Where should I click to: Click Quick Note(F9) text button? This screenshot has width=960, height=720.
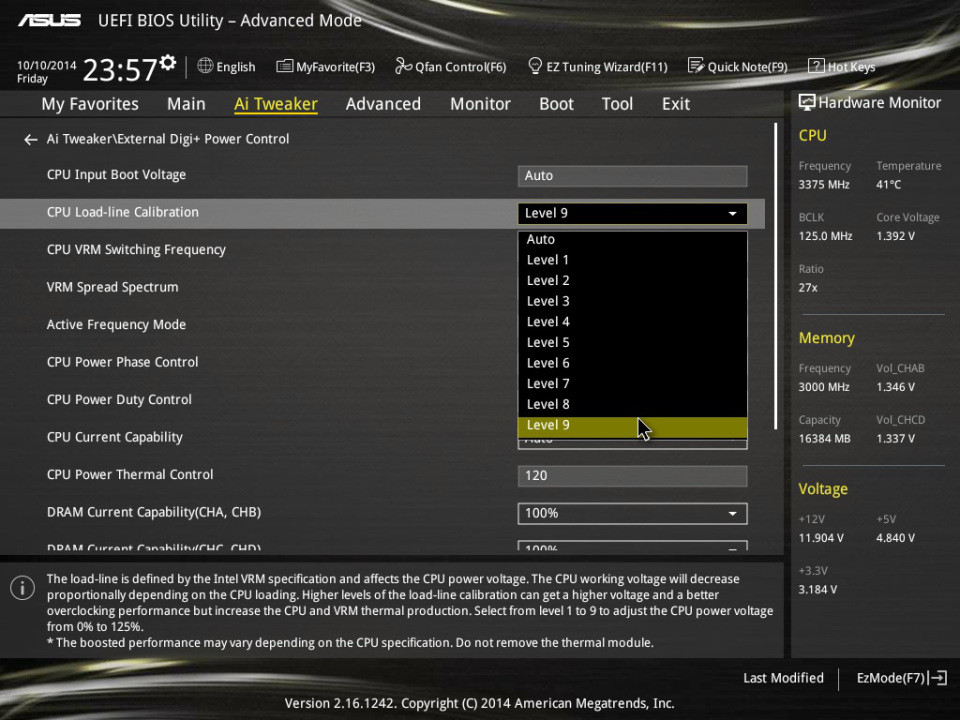coord(748,67)
